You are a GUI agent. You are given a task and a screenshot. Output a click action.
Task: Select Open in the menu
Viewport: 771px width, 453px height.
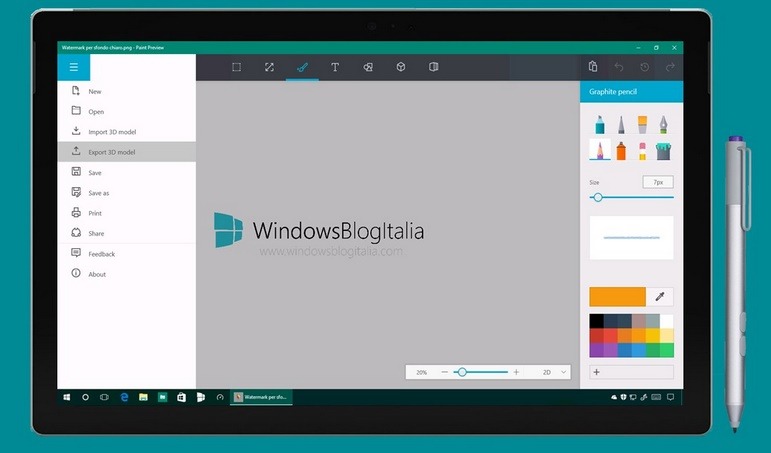pos(127,112)
